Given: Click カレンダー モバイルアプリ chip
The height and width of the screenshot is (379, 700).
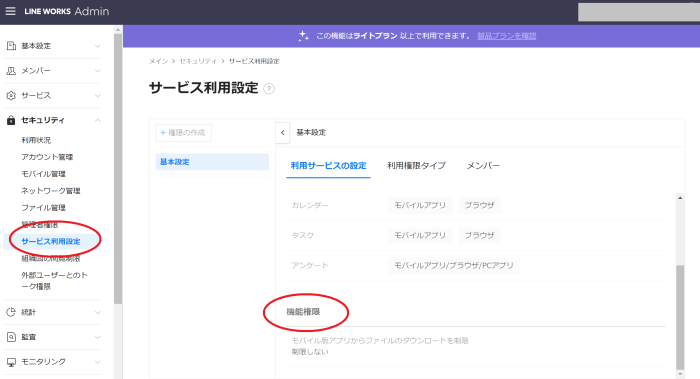Looking at the screenshot, I should click(x=420, y=205).
